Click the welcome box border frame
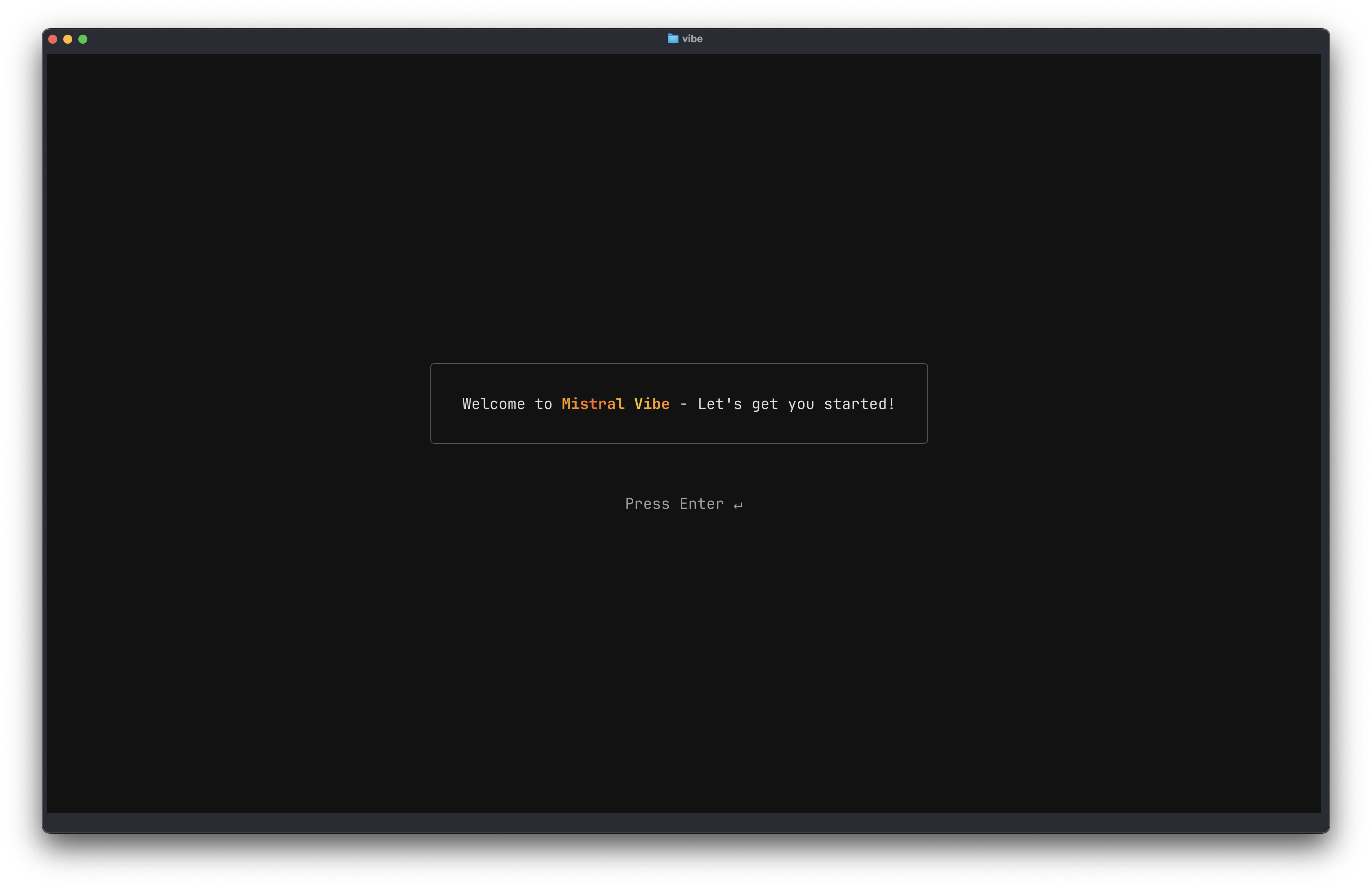The width and height of the screenshot is (1372, 889). click(678, 364)
